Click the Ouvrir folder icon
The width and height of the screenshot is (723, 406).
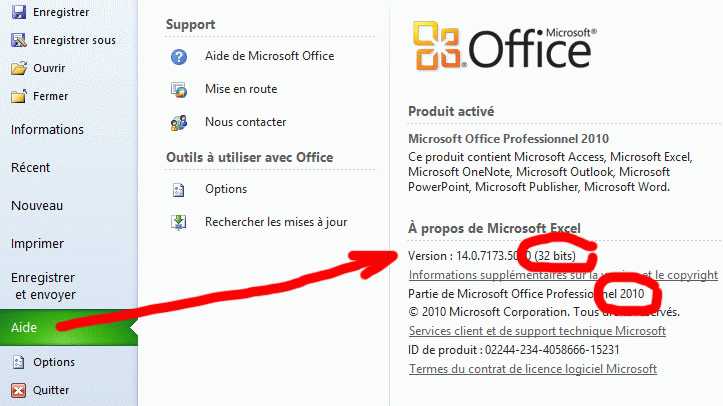(x=17, y=68)
